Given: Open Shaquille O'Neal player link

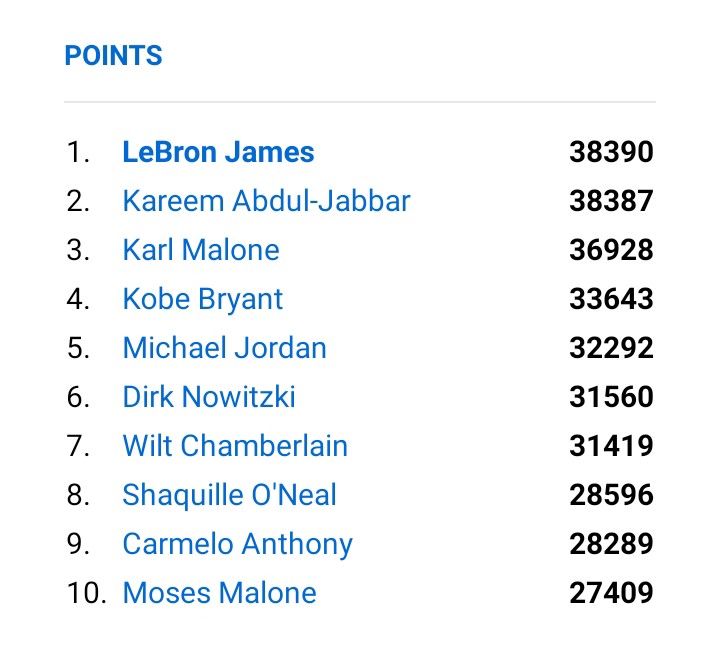Looking at the screenshot, I should tap(230, 495).
